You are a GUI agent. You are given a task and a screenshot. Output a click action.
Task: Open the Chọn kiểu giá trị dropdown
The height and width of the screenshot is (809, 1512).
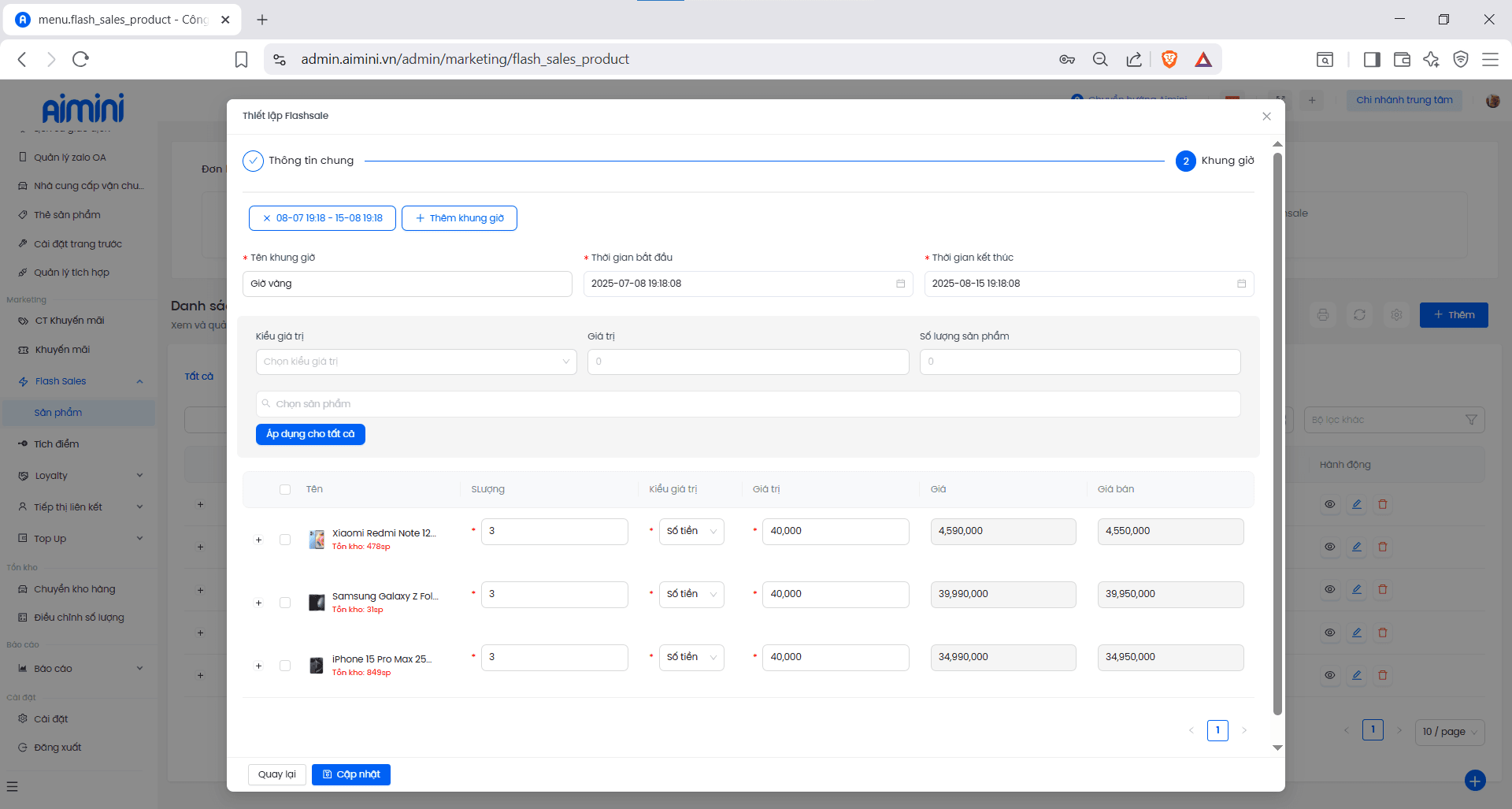click(416, 362)
